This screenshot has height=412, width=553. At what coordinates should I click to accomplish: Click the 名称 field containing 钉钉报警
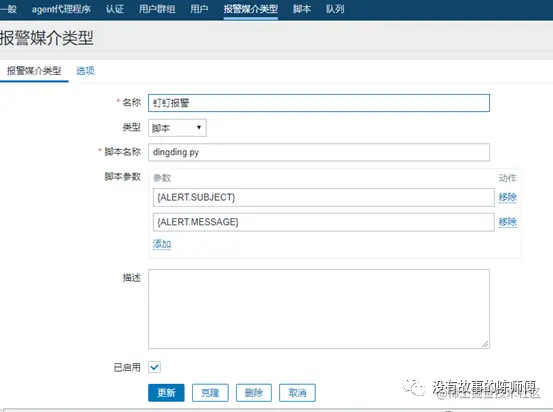[x=319, y=103]
